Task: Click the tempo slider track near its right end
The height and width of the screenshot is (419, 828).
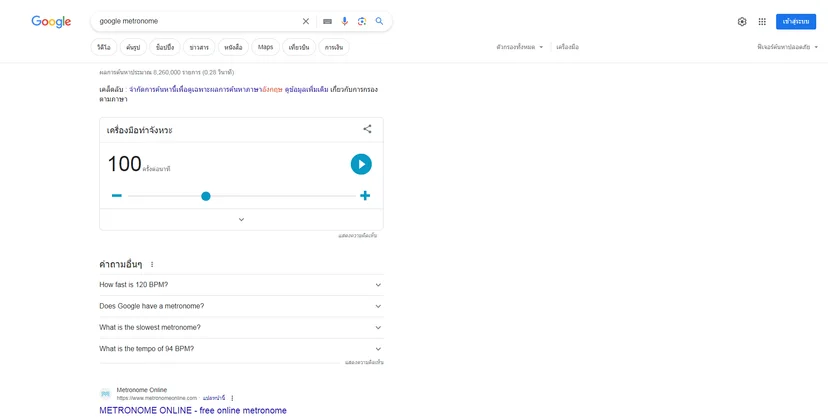Action: [349, 196]
